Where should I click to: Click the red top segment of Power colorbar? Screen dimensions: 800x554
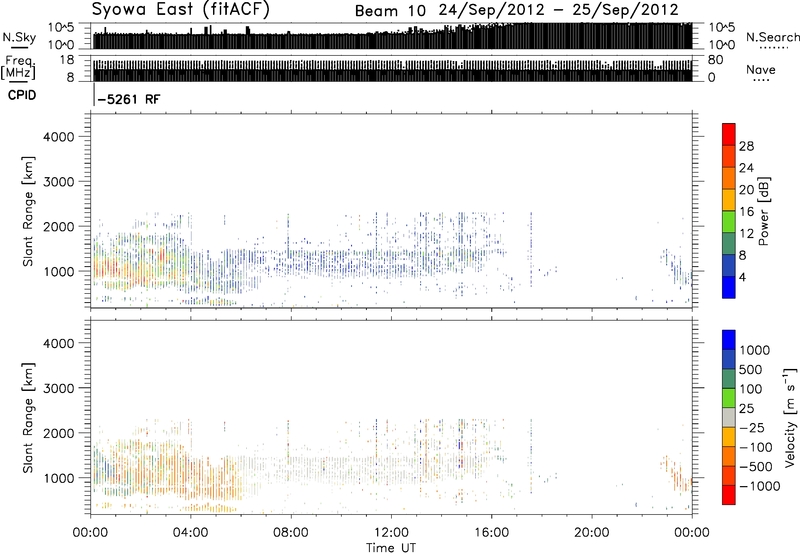tap(729, 134)
